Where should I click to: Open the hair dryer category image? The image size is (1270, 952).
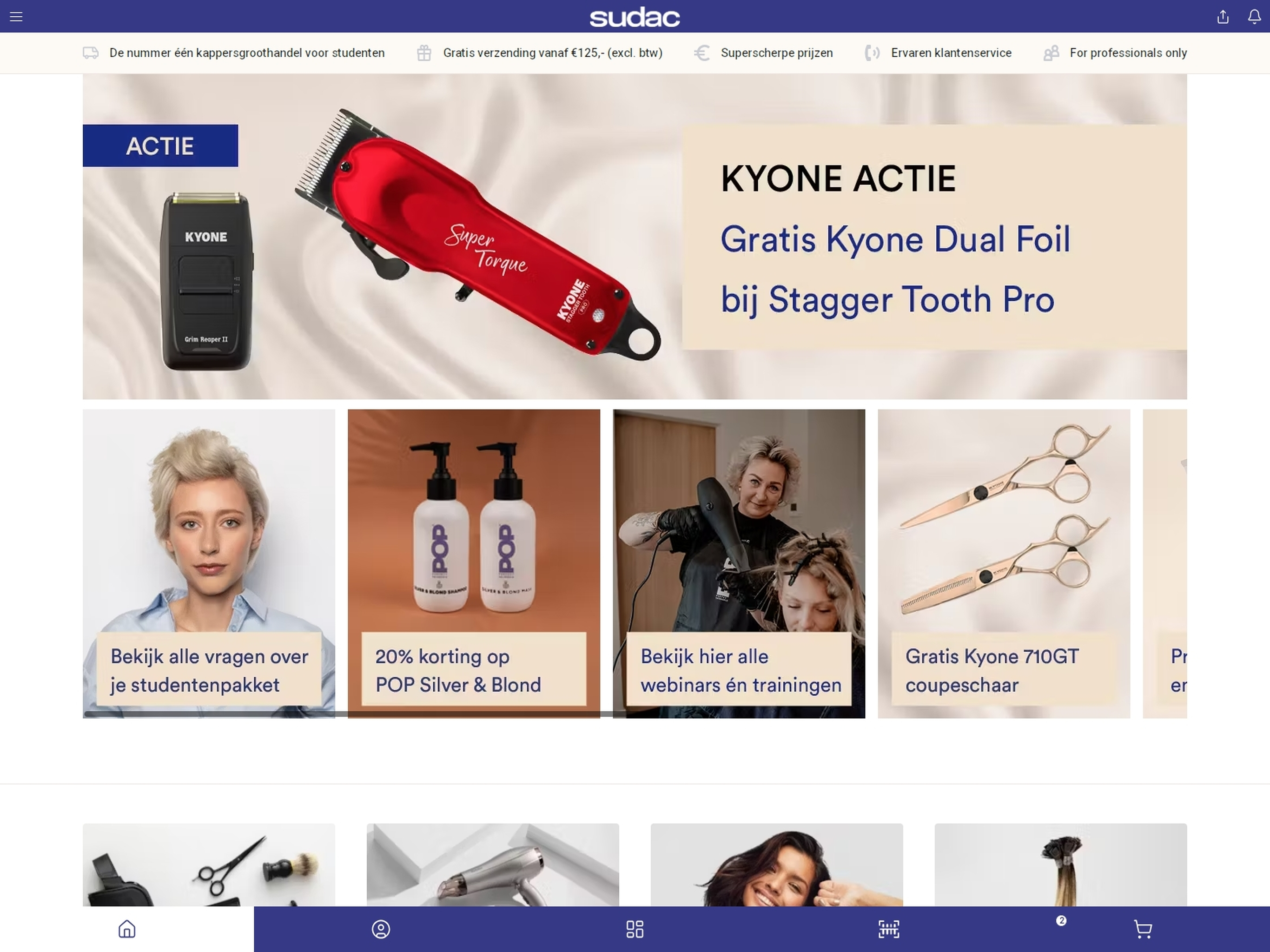point(493,865)
